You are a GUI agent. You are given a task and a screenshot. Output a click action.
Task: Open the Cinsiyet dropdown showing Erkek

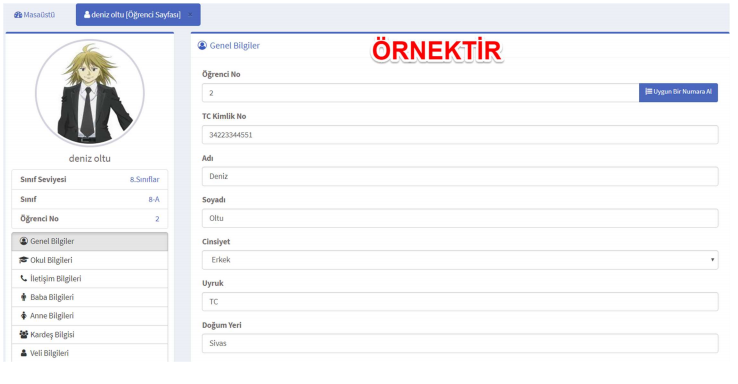(460, 260)
